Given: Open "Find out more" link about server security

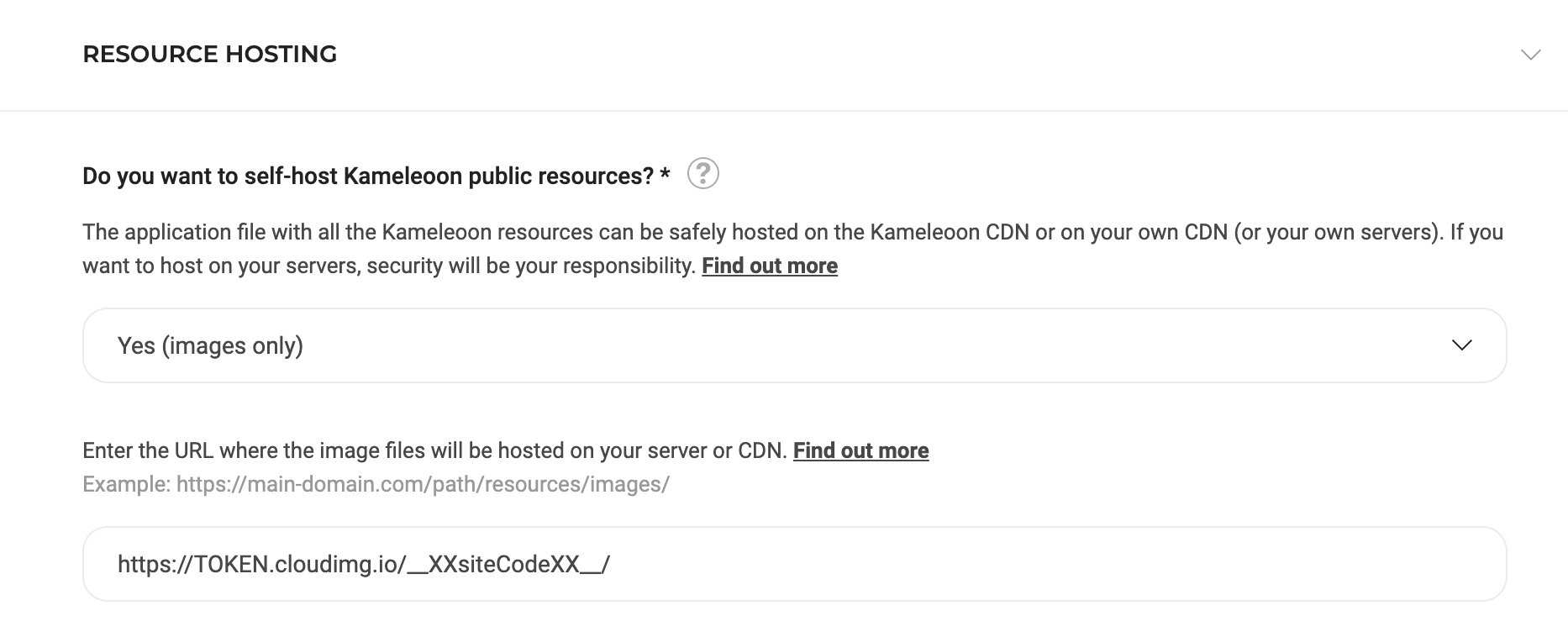Looking at the screenshot, I should coord(769,266).
